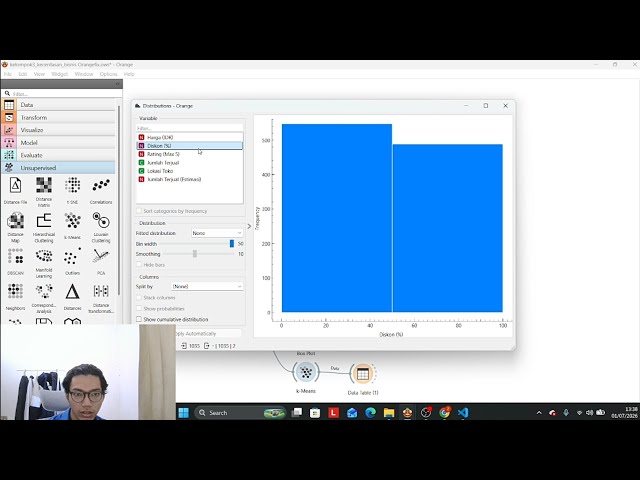Click the variable Filter field

pos(190,128)
